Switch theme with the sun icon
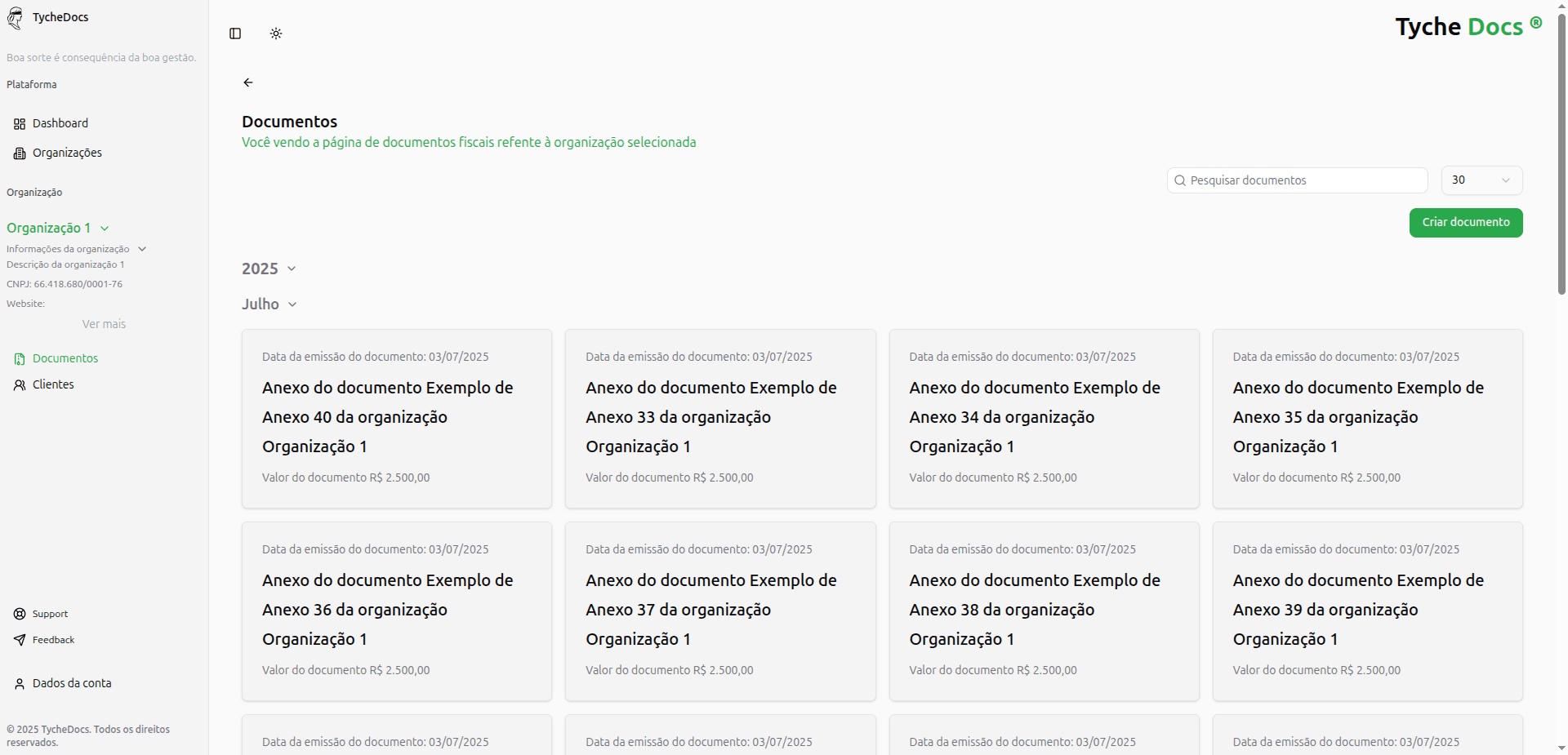The width and height of the screenshot is (1568, 755). [x=275, y=33]
